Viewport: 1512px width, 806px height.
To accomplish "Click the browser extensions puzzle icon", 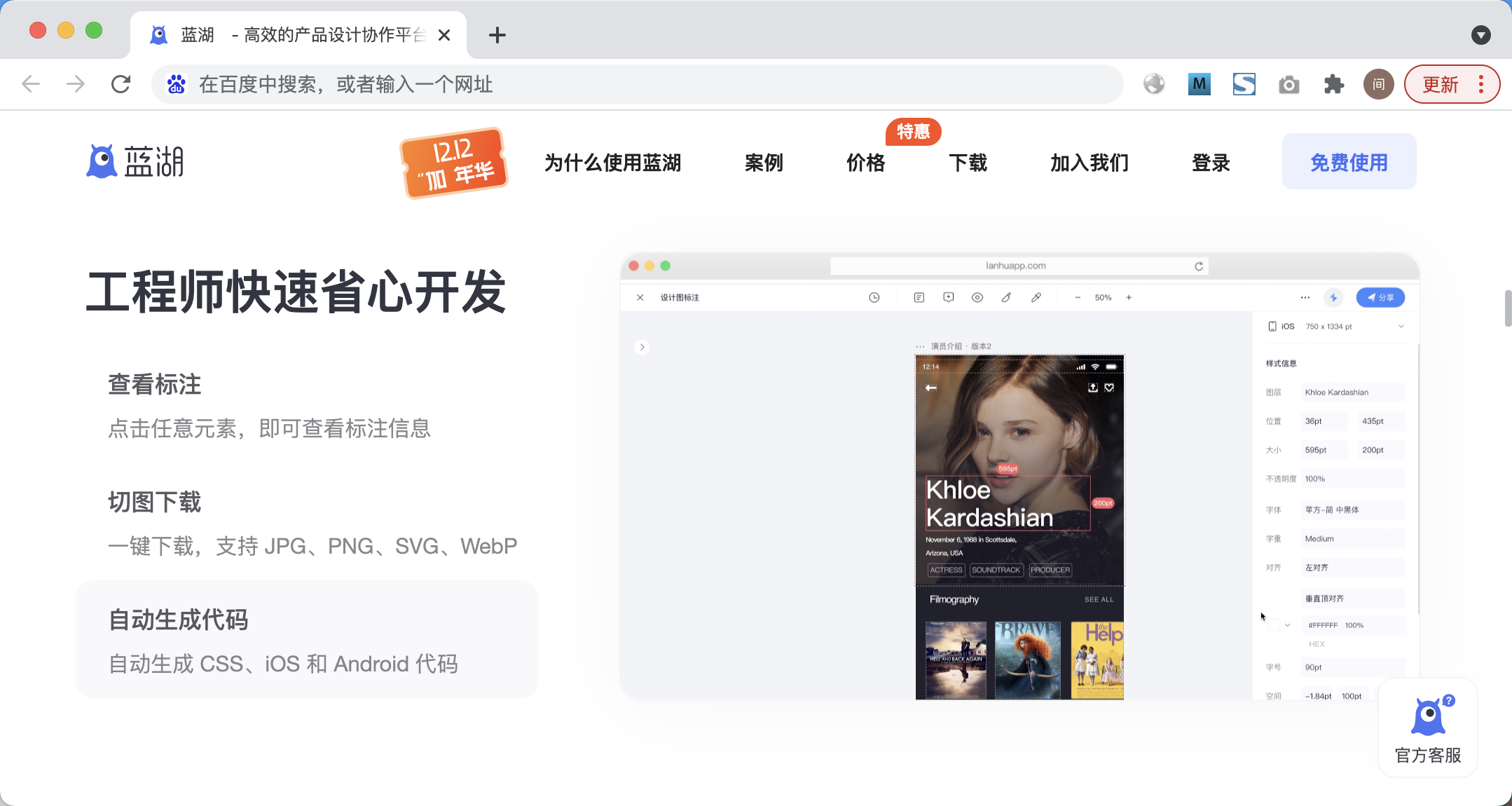I will 1334,83.
